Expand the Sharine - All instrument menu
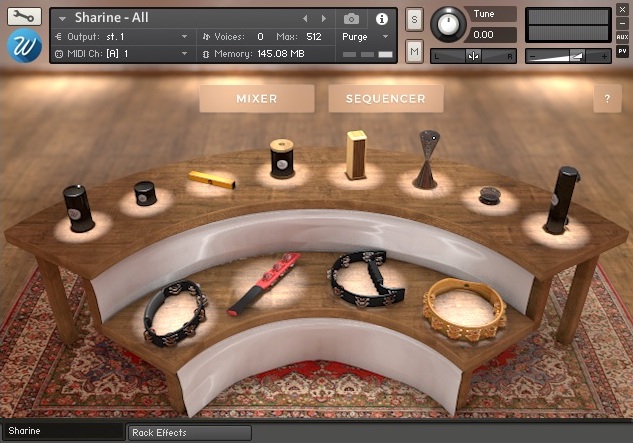The width and height of the screenshot is (633, 443). point(62,18)
